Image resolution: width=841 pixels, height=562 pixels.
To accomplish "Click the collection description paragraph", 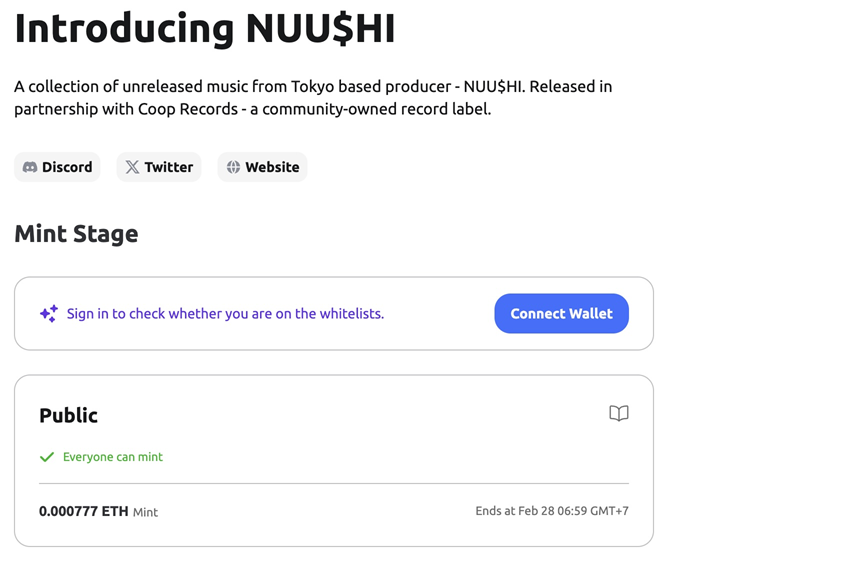I will pyautogui.click(x=312, y=97).
